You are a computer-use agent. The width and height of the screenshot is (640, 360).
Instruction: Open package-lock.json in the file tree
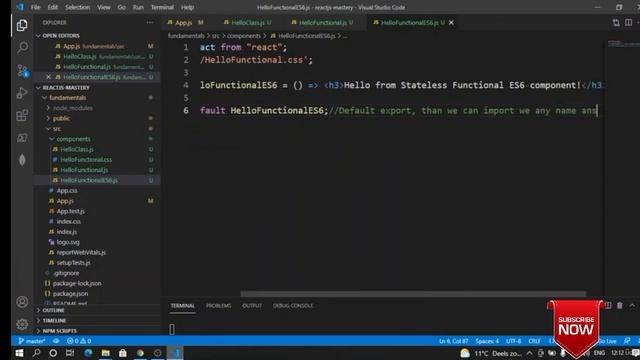(x=77, y=283)
